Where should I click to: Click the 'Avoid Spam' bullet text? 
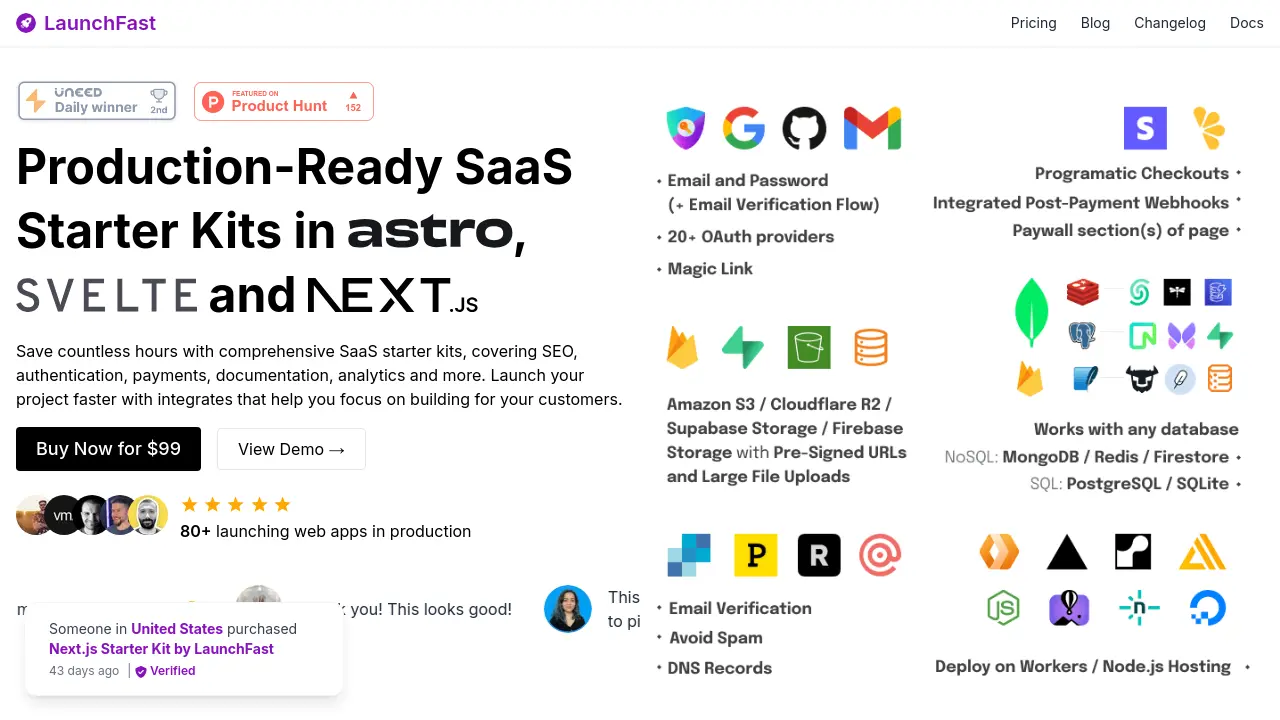(x=716, y=638)
